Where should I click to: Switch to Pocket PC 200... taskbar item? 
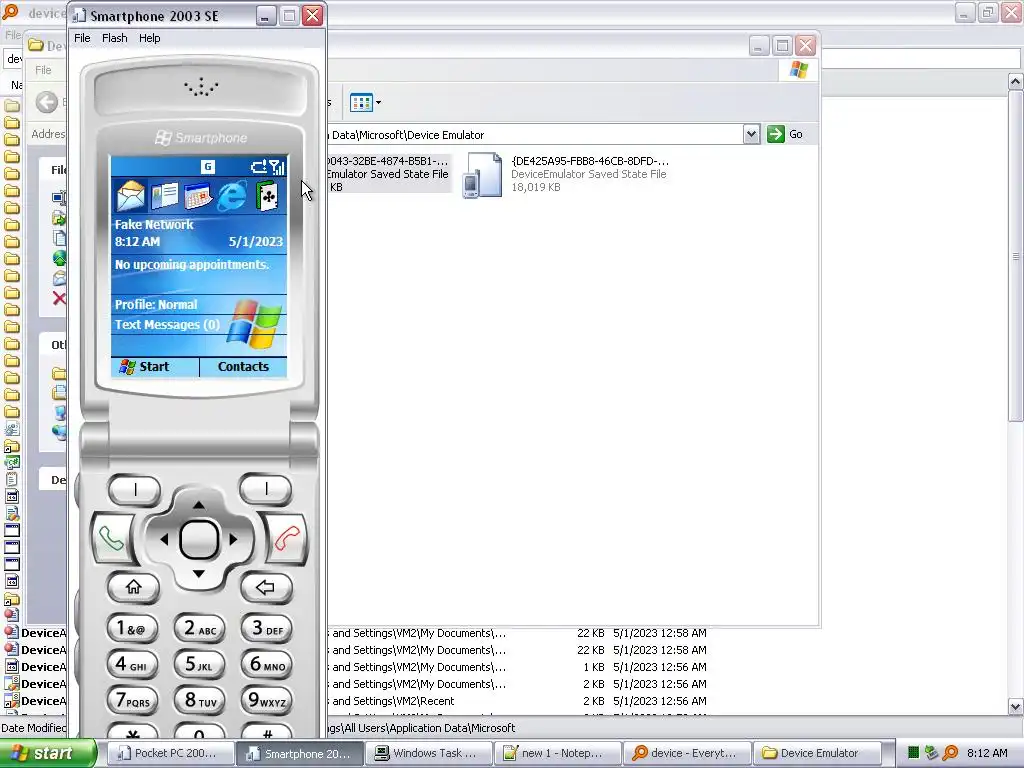pos(169,753)
